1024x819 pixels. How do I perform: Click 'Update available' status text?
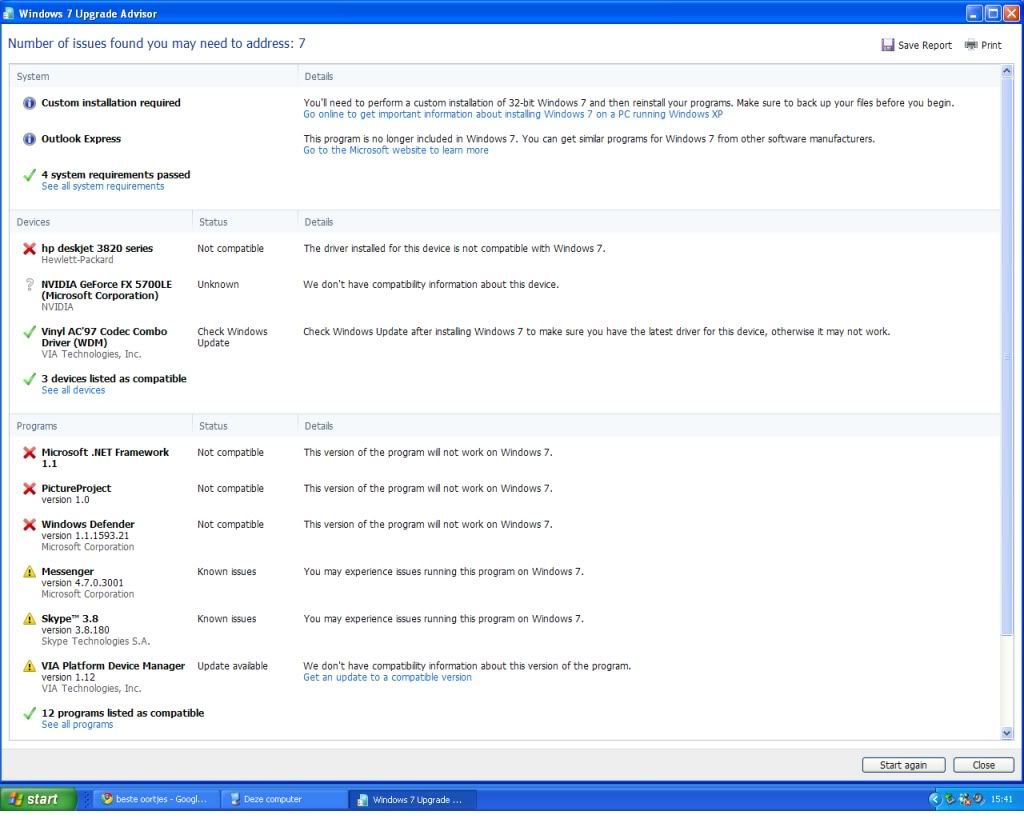[232, 666]
